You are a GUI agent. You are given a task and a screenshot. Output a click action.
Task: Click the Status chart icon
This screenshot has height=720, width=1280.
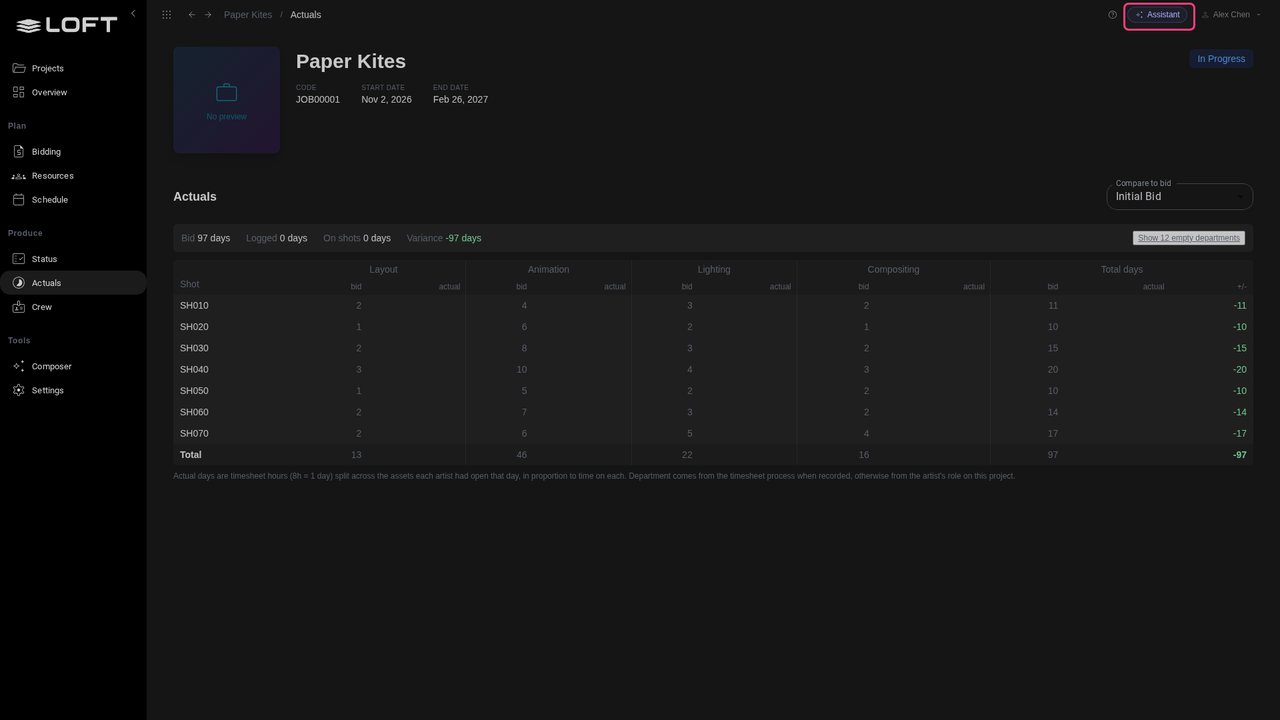pyautogui.click(x=18, y=259)
